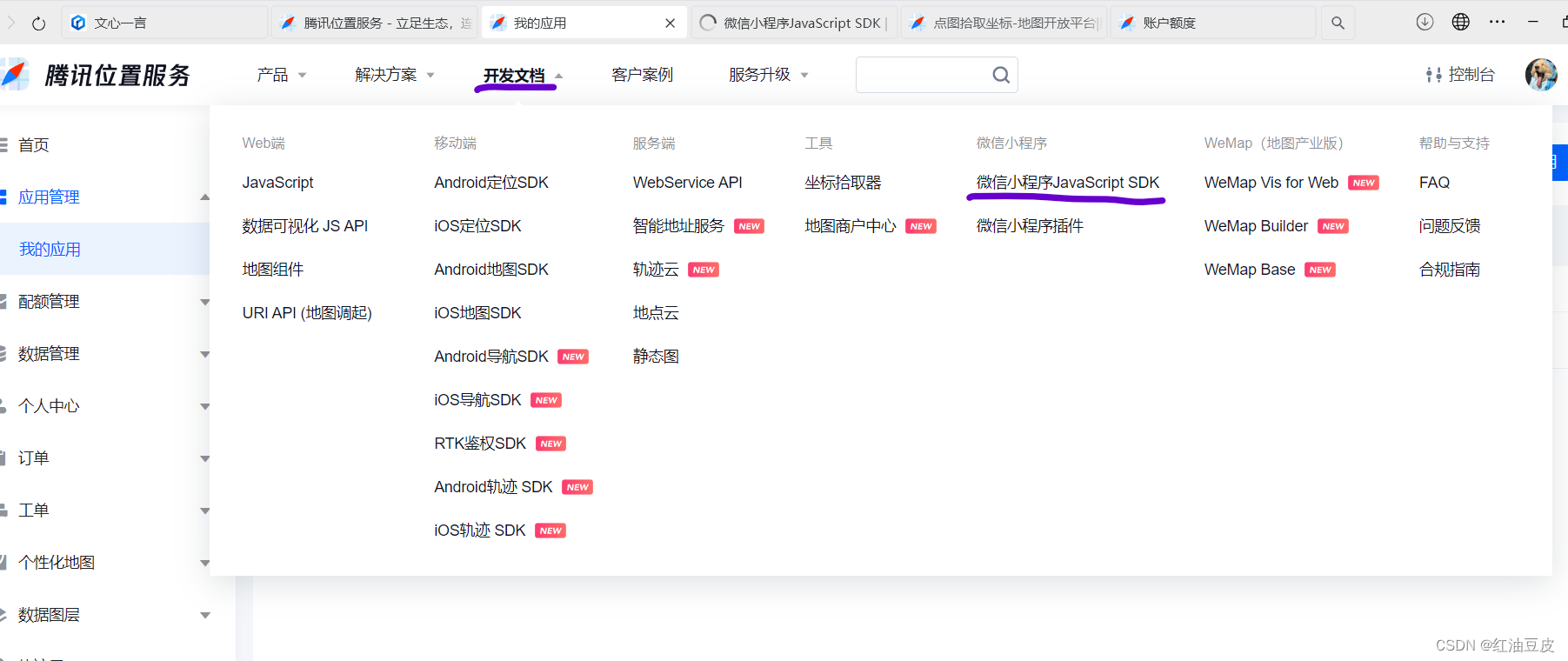The width and height of the screenshot is (1568, 661).
Task: Switch to the 腾讯位置服务 tab
Action: (x=376, y=23)
